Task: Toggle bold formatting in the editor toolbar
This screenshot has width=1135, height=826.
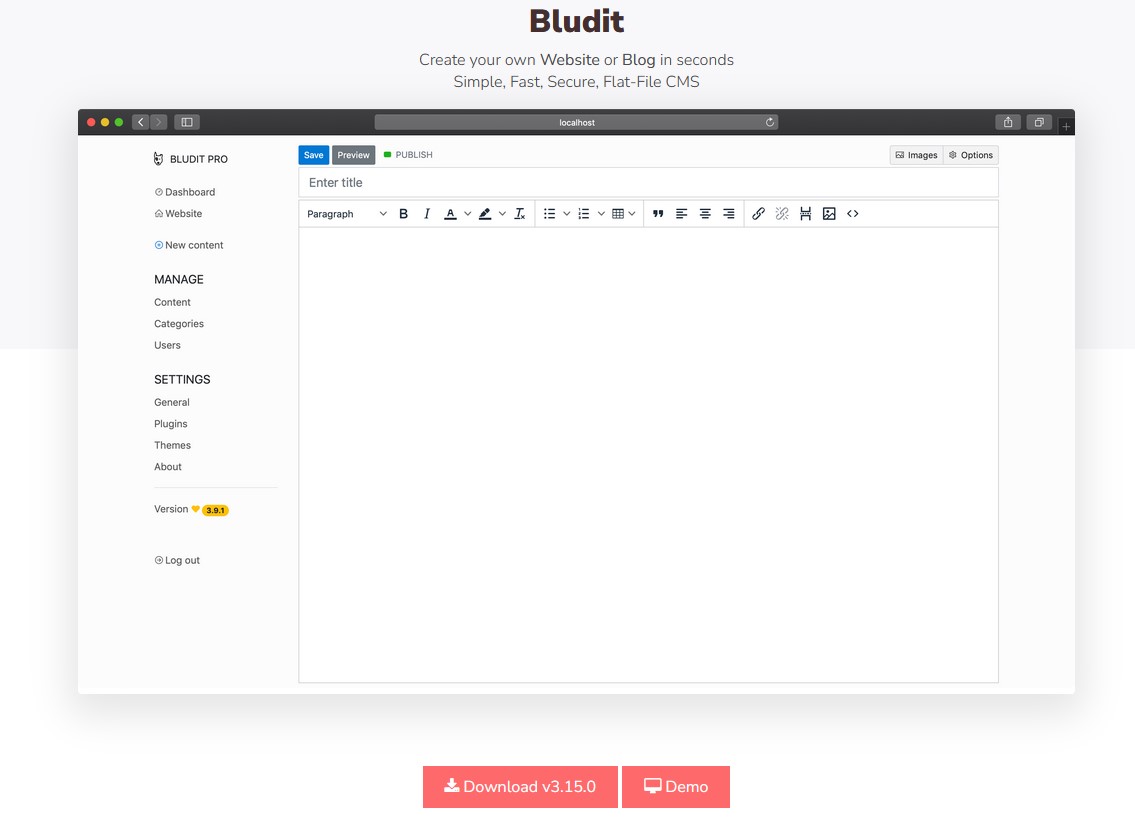Action: pos(404,214)
